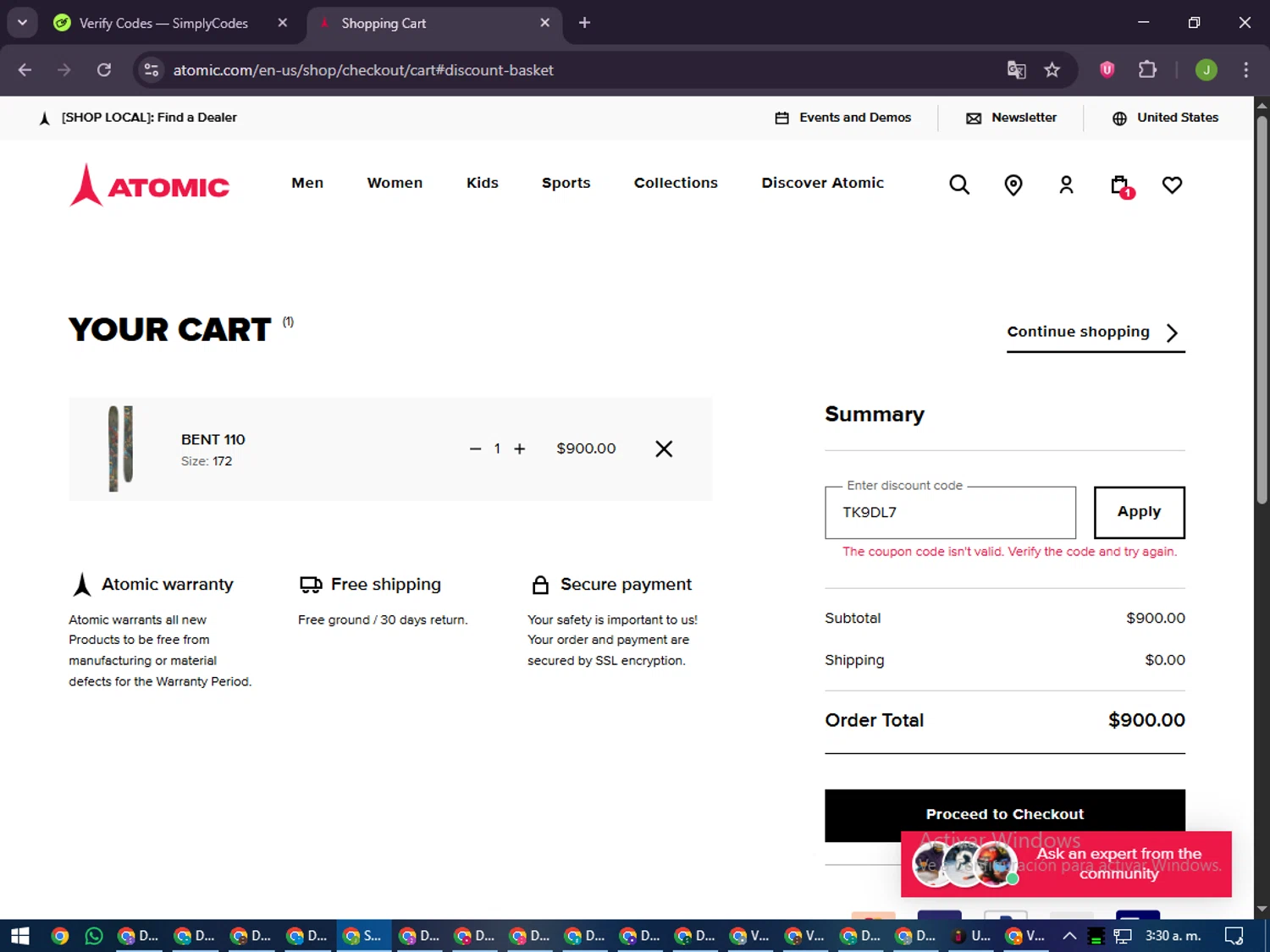Click Continue shopping link
The height and width of the screenshot is (952, 1270).
1096,333
